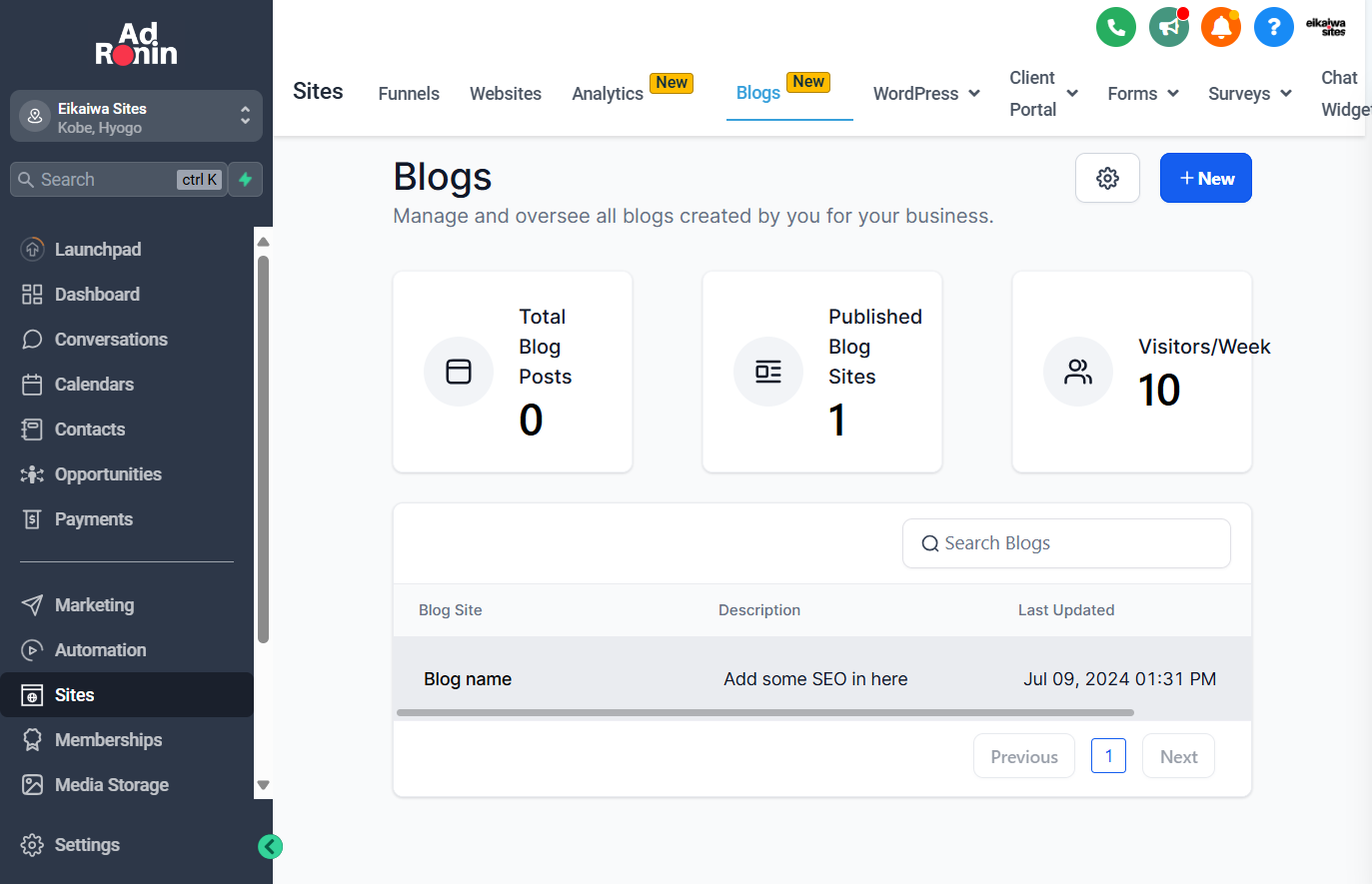Click the Next pagination button

[x=1178, y=756]
